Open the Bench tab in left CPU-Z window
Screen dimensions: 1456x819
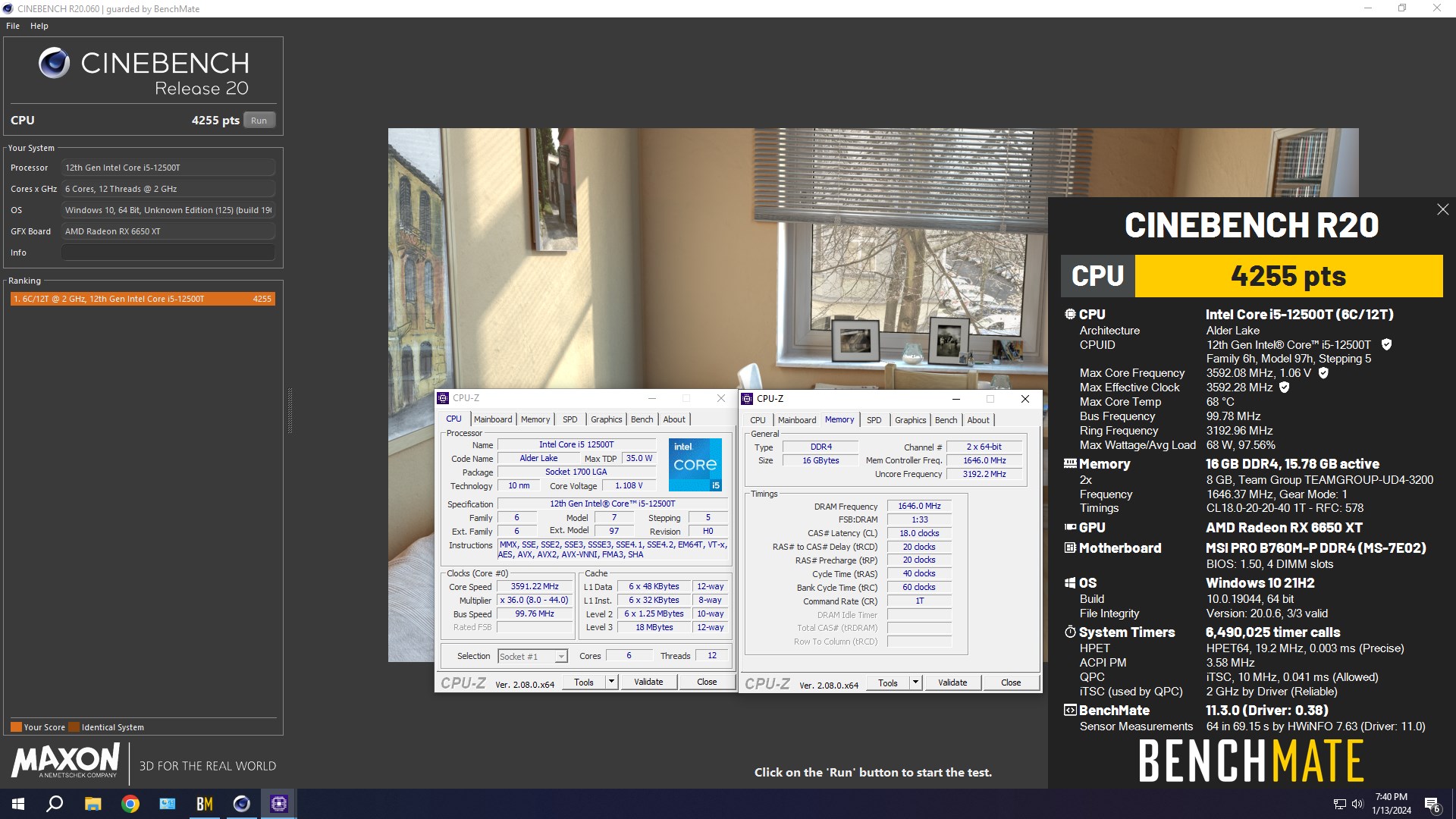tap(642, 419)
